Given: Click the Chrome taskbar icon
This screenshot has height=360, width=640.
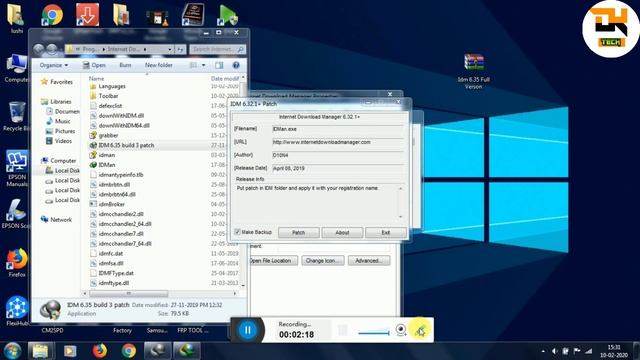Looking at the screenshot, I should (x=129, y=351).
